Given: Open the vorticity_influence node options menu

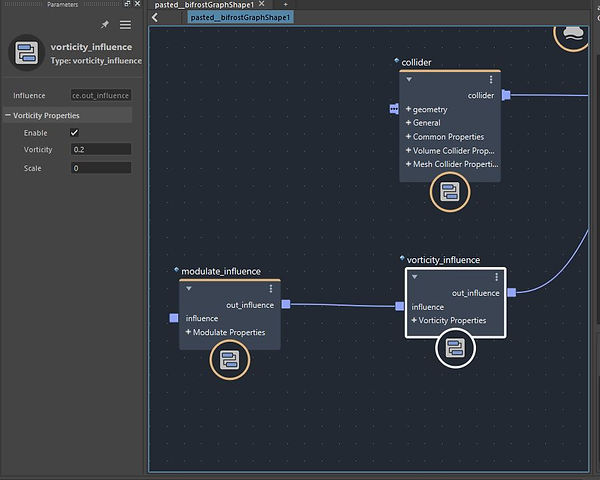Looking at the screenshot, I should coord(496,277).
